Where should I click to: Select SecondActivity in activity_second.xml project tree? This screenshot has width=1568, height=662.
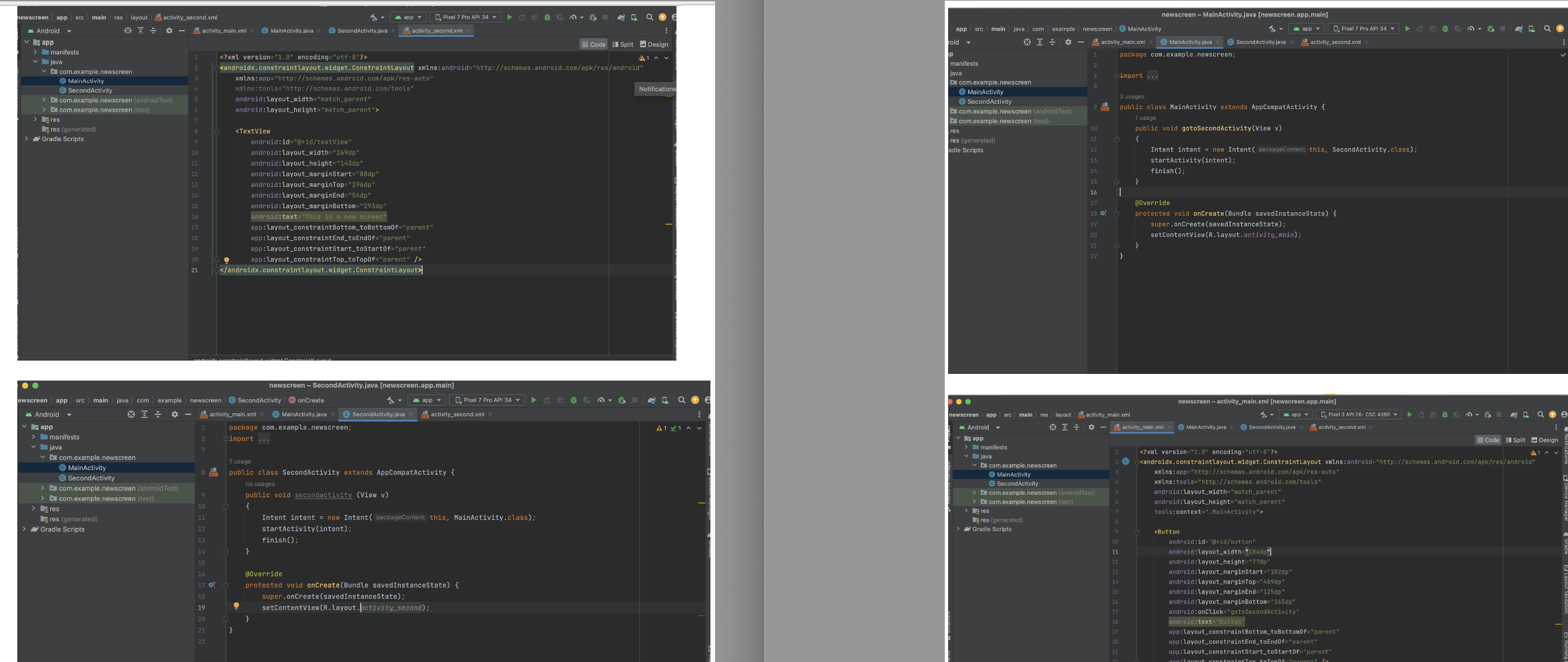(90, 90)
